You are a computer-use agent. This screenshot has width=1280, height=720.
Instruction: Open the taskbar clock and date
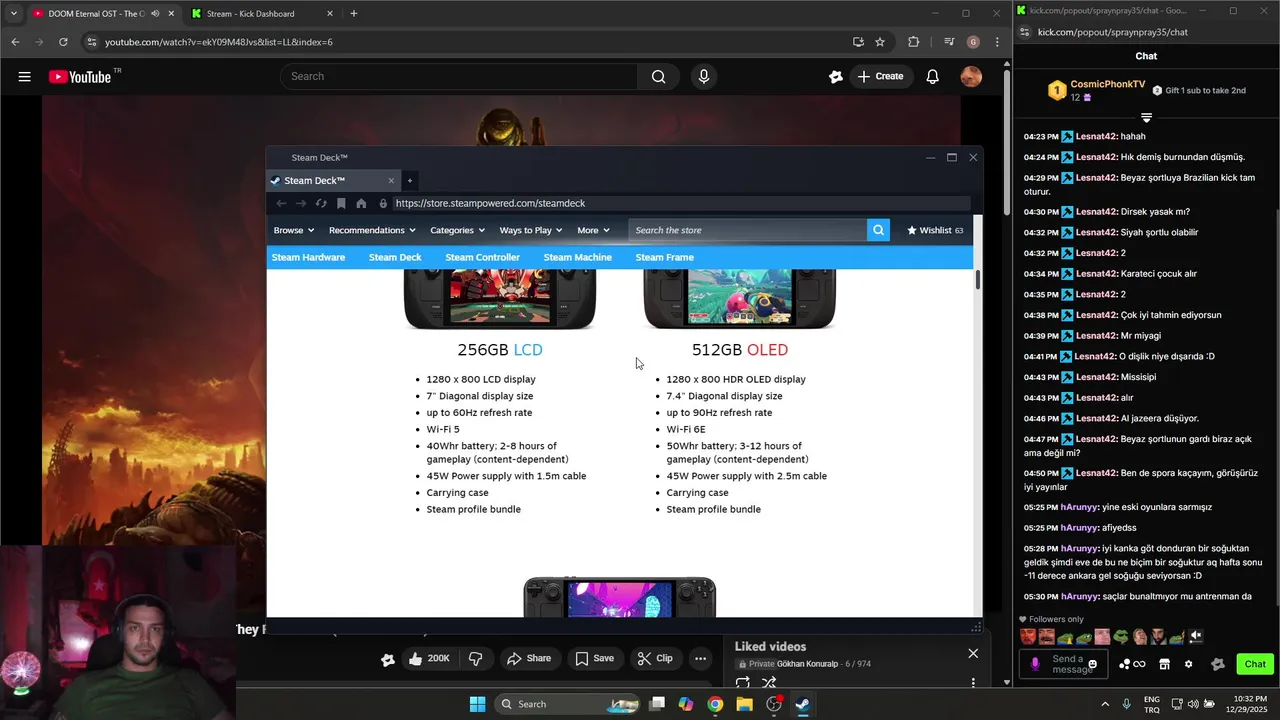1246,704
